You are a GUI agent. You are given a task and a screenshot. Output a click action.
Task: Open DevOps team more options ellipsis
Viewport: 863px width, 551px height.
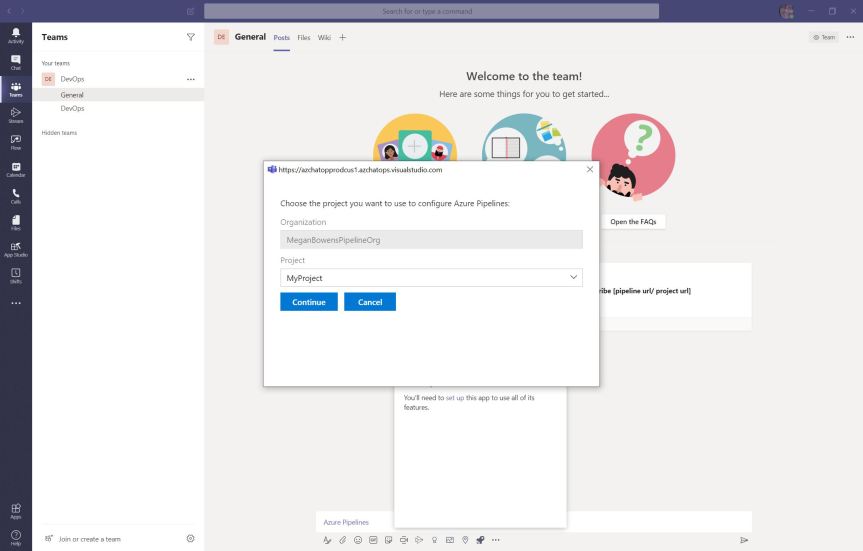coord(191,79)
